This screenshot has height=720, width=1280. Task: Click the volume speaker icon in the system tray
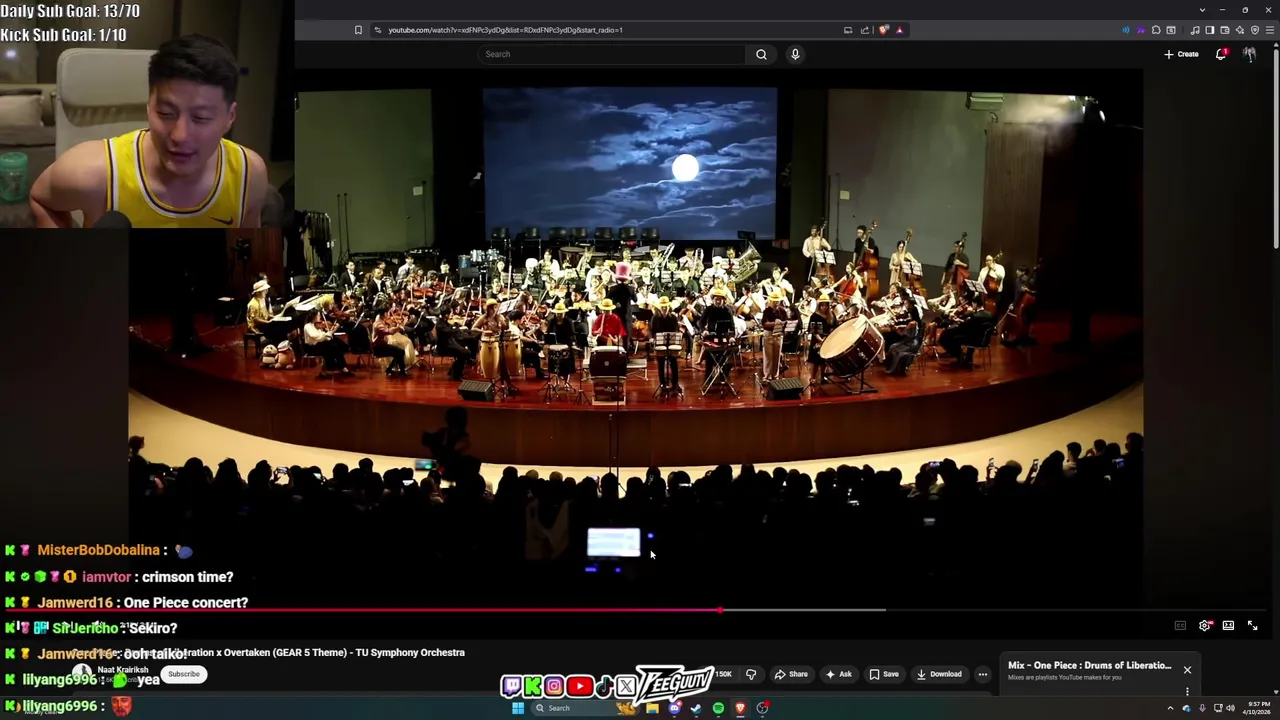pyautogui.click(x=1230, y=708)
